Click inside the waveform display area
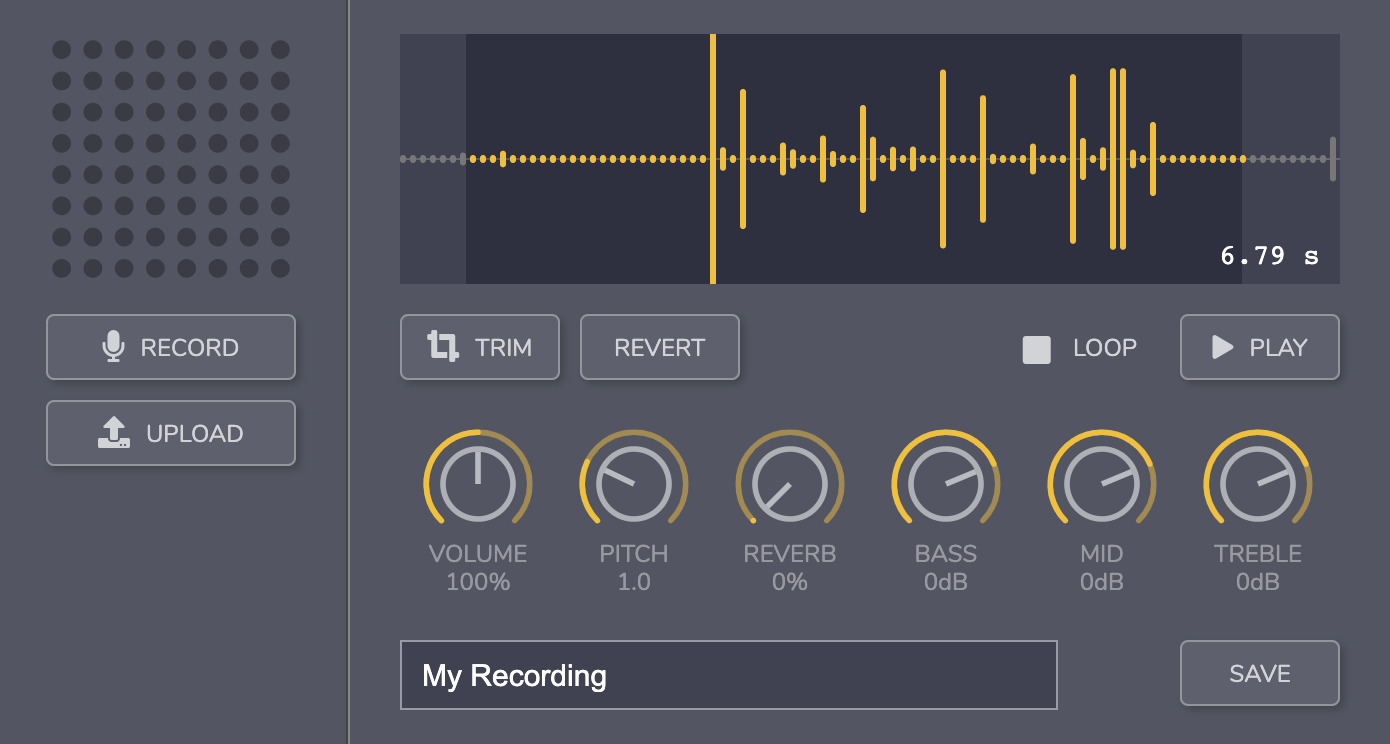This screenshot has width=1390, height=744. point(870,158)
